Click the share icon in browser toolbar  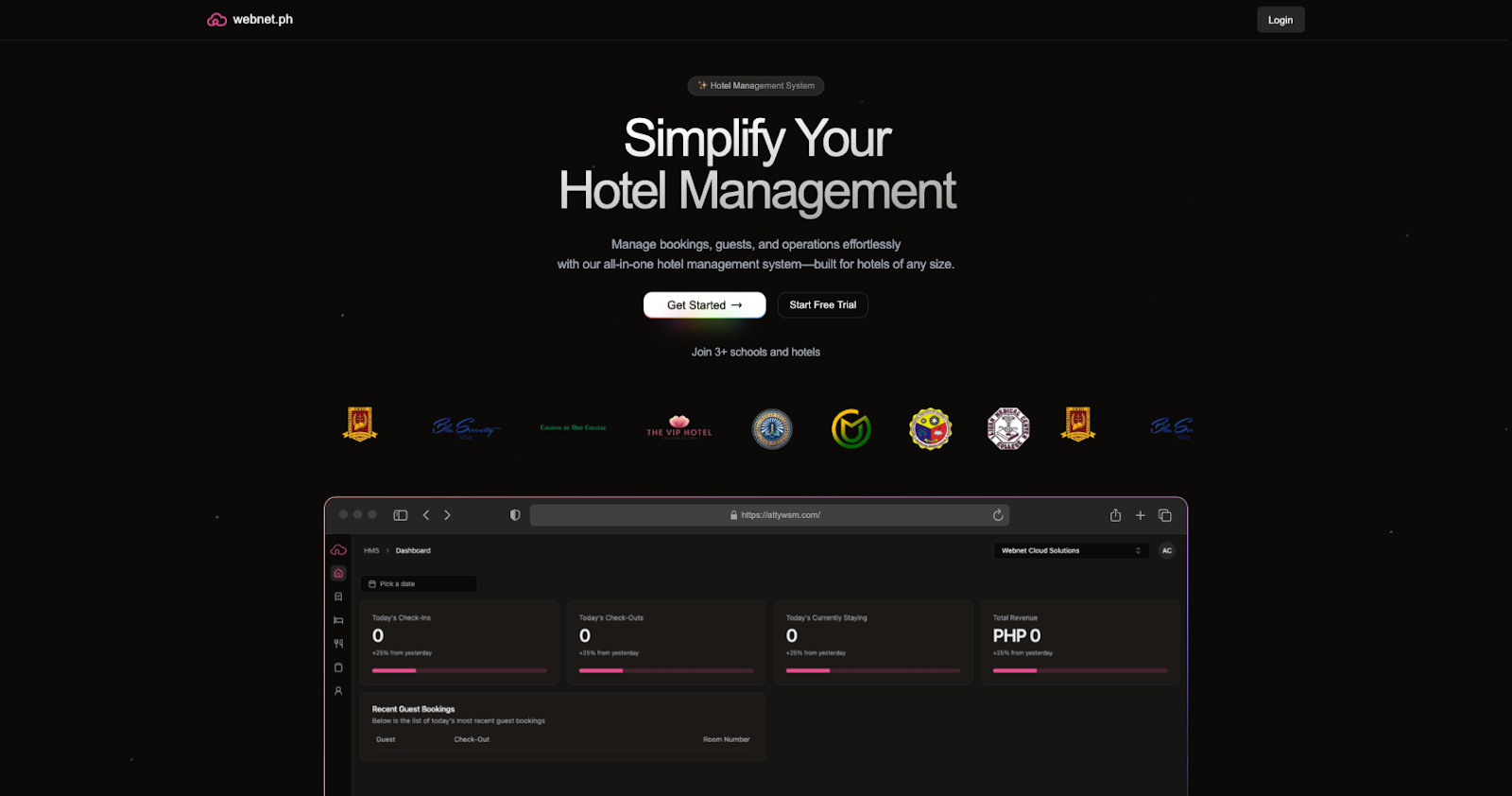(1115, 515)
